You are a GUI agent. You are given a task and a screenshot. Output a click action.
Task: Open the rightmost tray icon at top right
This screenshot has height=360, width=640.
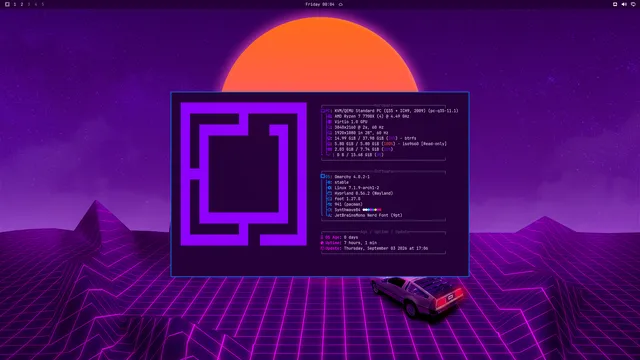[x=633, y=4]
